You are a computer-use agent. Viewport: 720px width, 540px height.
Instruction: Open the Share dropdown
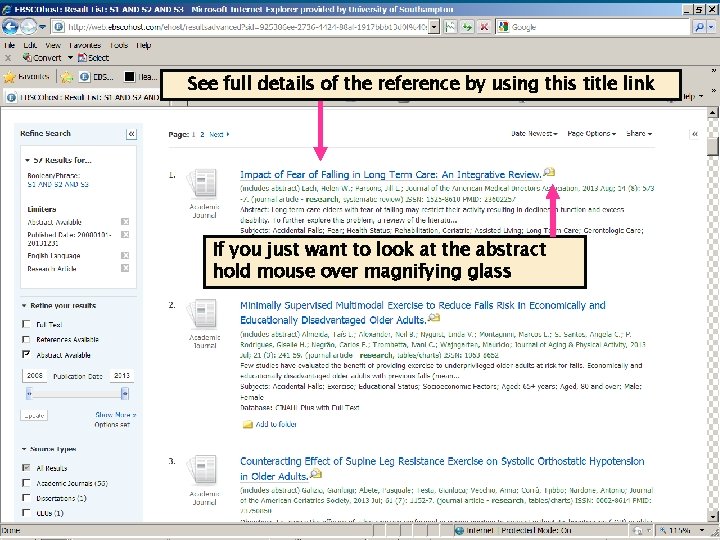click(639, 134)
